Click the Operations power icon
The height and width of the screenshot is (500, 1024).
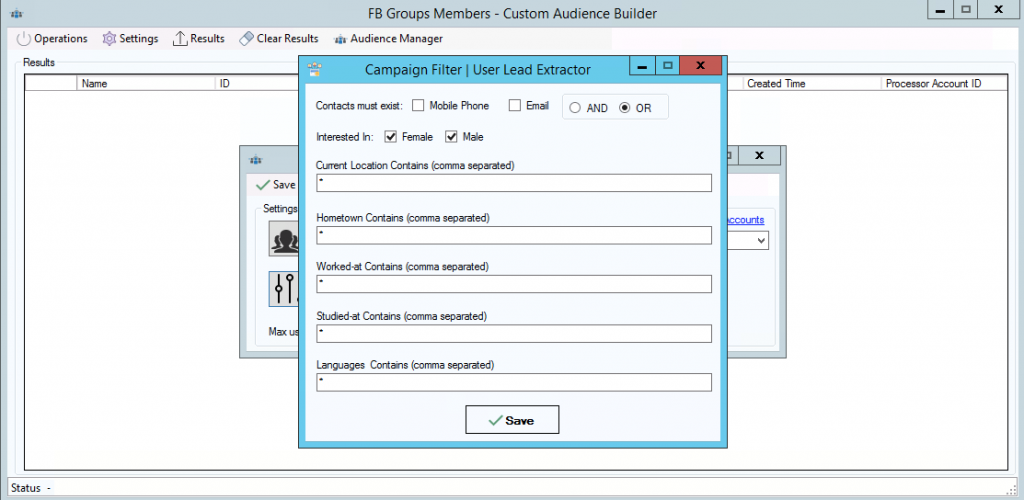tap(24, 39)
